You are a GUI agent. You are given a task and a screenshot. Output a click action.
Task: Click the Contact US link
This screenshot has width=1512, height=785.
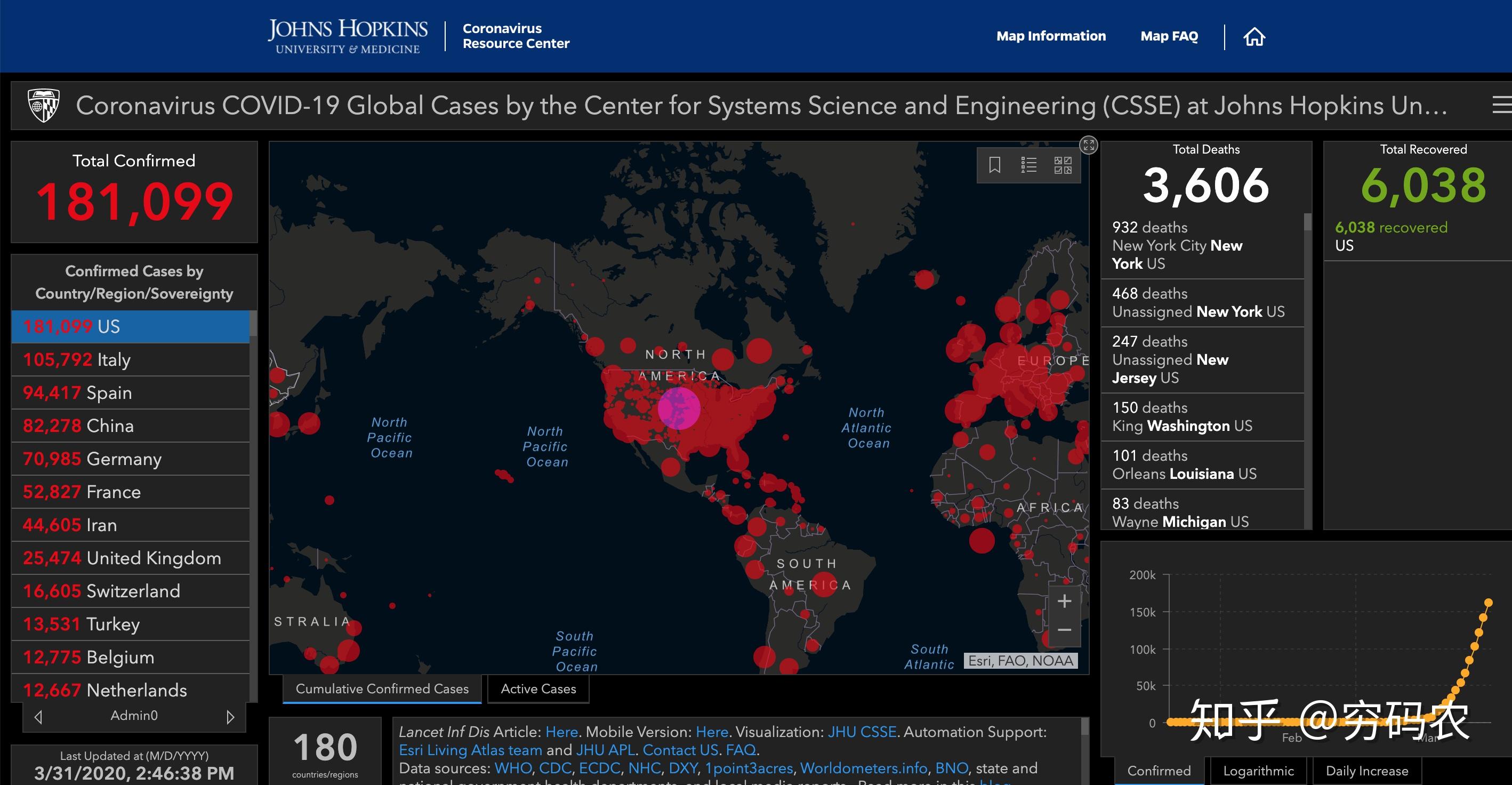click(680, 750)
